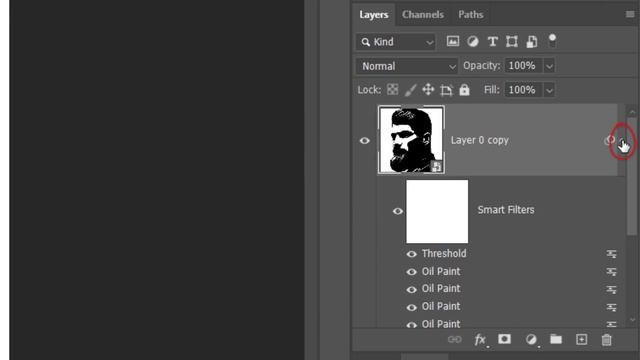Hide the Layer 0 copy layer
This screenshot has height=360, width=640.
[364, 140]
